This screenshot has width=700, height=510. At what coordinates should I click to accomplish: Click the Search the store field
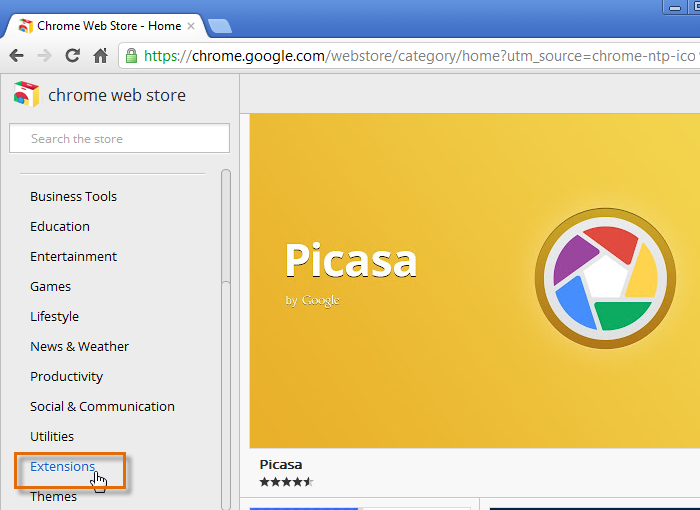[119, 138]
